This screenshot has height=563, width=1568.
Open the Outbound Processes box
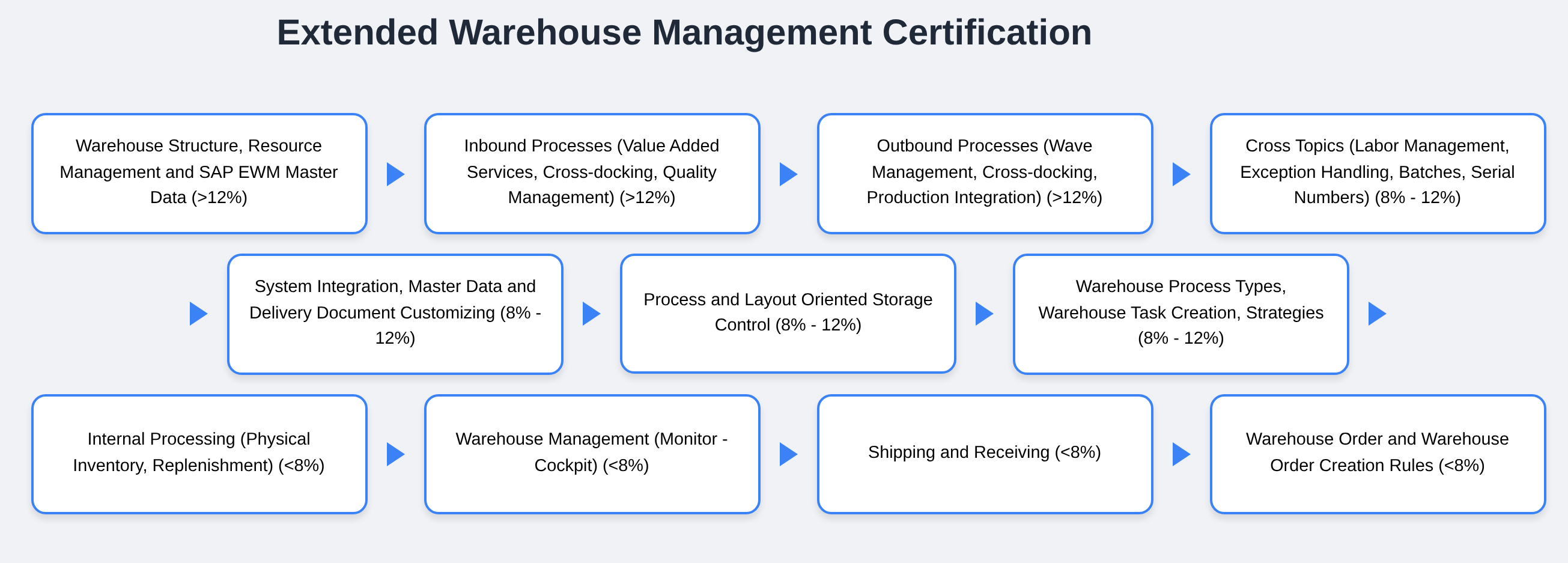coord(984,173)
